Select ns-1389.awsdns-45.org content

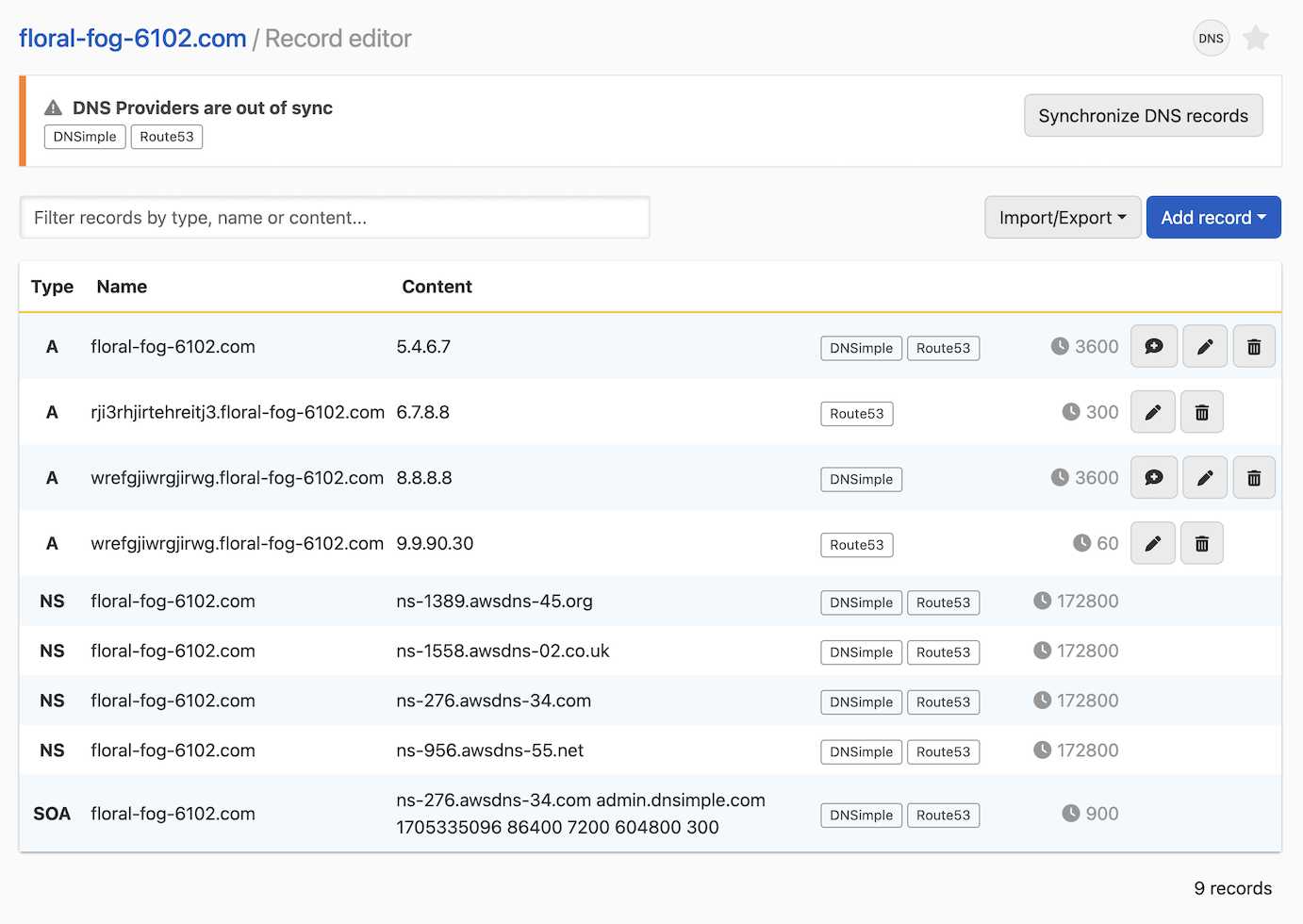point(494,601)
